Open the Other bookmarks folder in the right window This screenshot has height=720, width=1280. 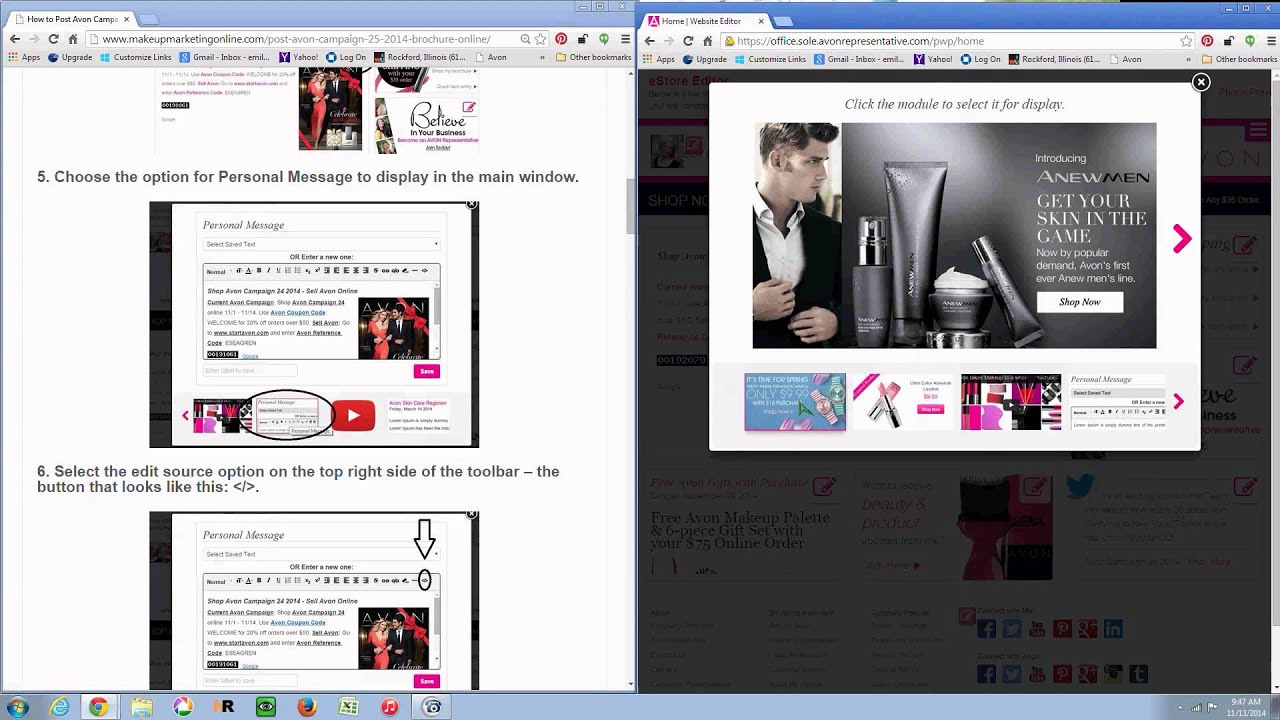[x=1239, y=59]
